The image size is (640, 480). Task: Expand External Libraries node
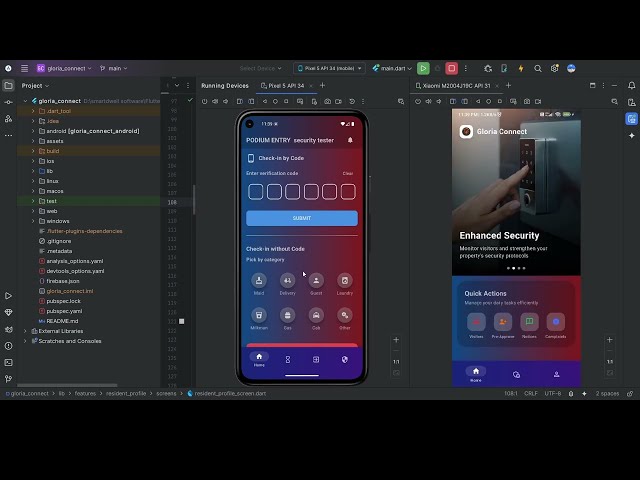25,331
